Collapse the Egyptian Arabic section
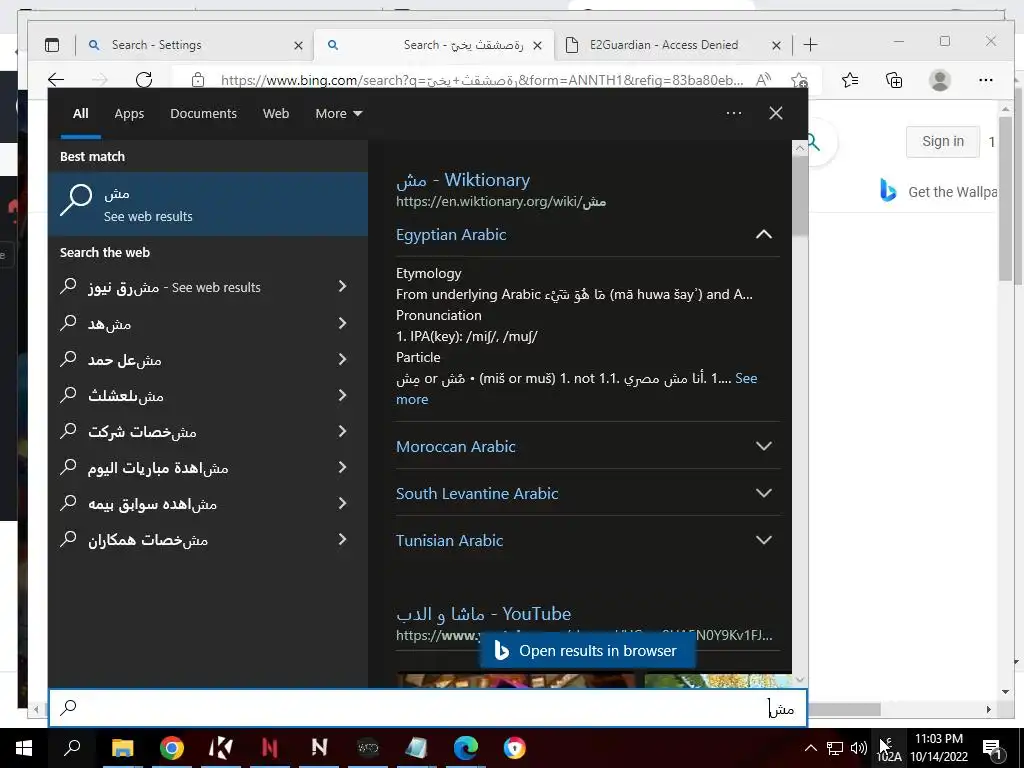The image size is (1024, 768). [763, 234]
